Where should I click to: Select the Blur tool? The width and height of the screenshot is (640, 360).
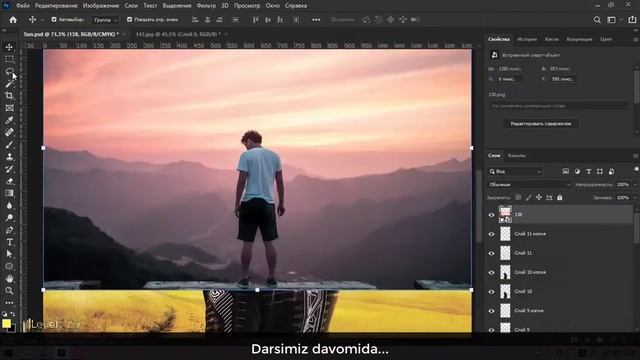click(x=9, y=205)
